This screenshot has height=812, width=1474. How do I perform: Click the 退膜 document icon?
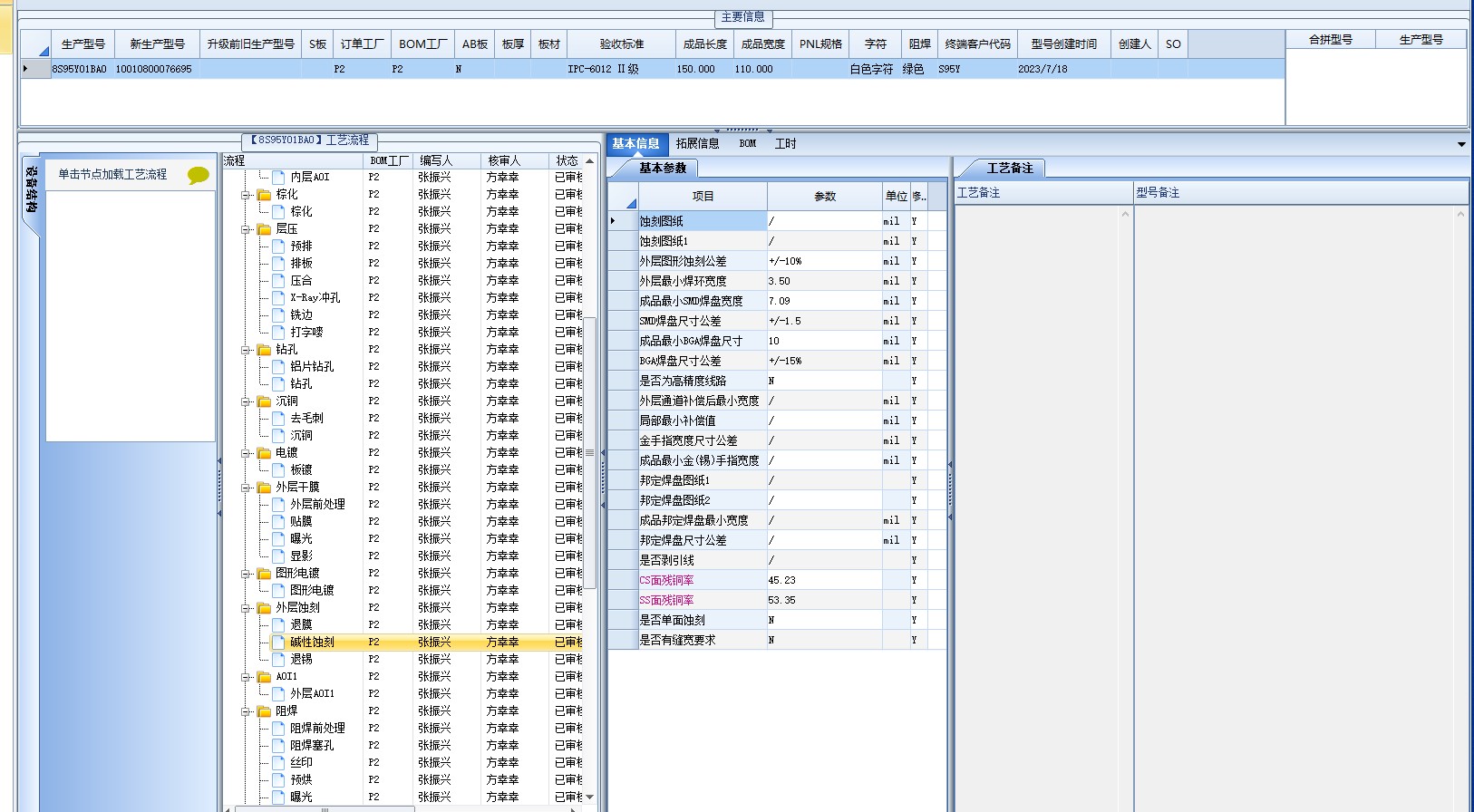[279, 624]
